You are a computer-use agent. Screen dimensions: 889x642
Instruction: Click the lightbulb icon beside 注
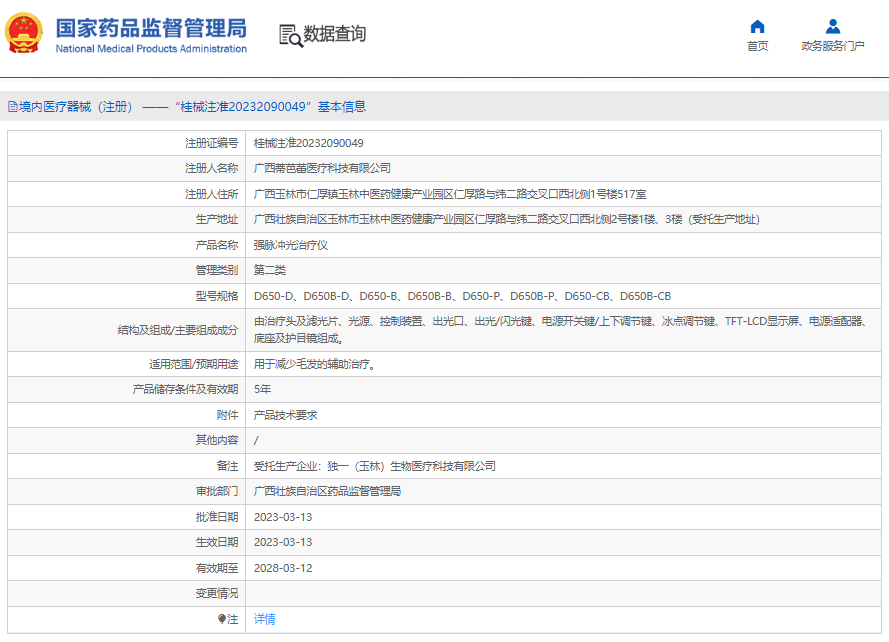tap(222, 619)
